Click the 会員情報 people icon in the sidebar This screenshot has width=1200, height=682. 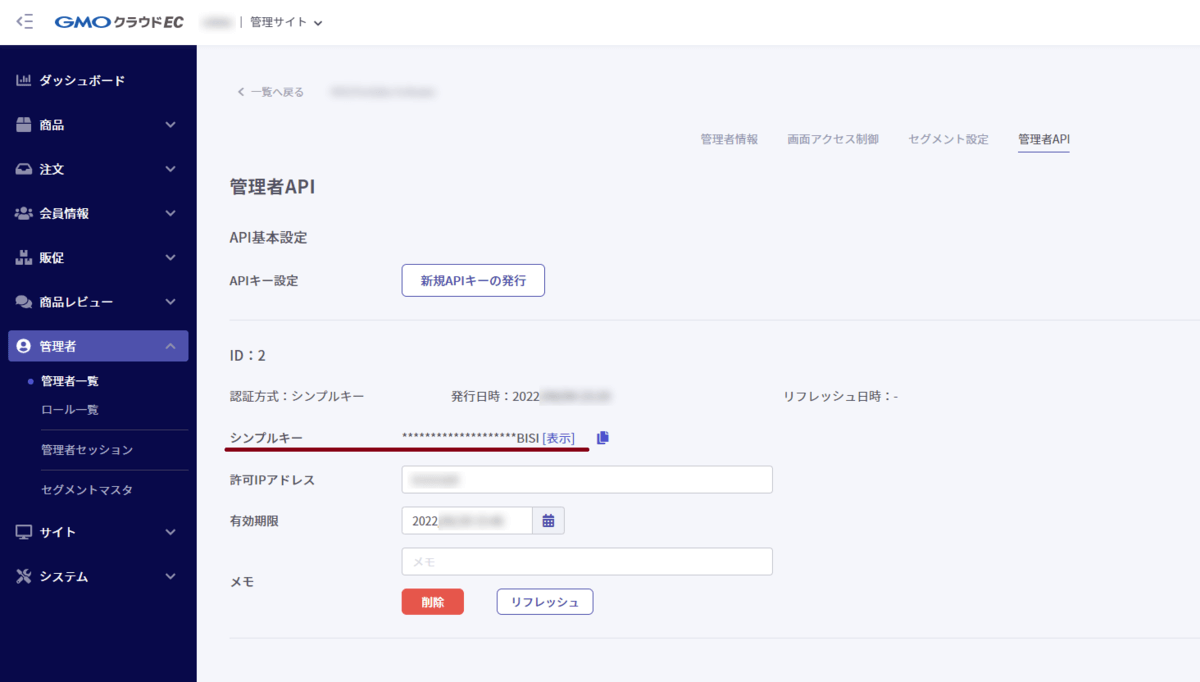point(24,213)
